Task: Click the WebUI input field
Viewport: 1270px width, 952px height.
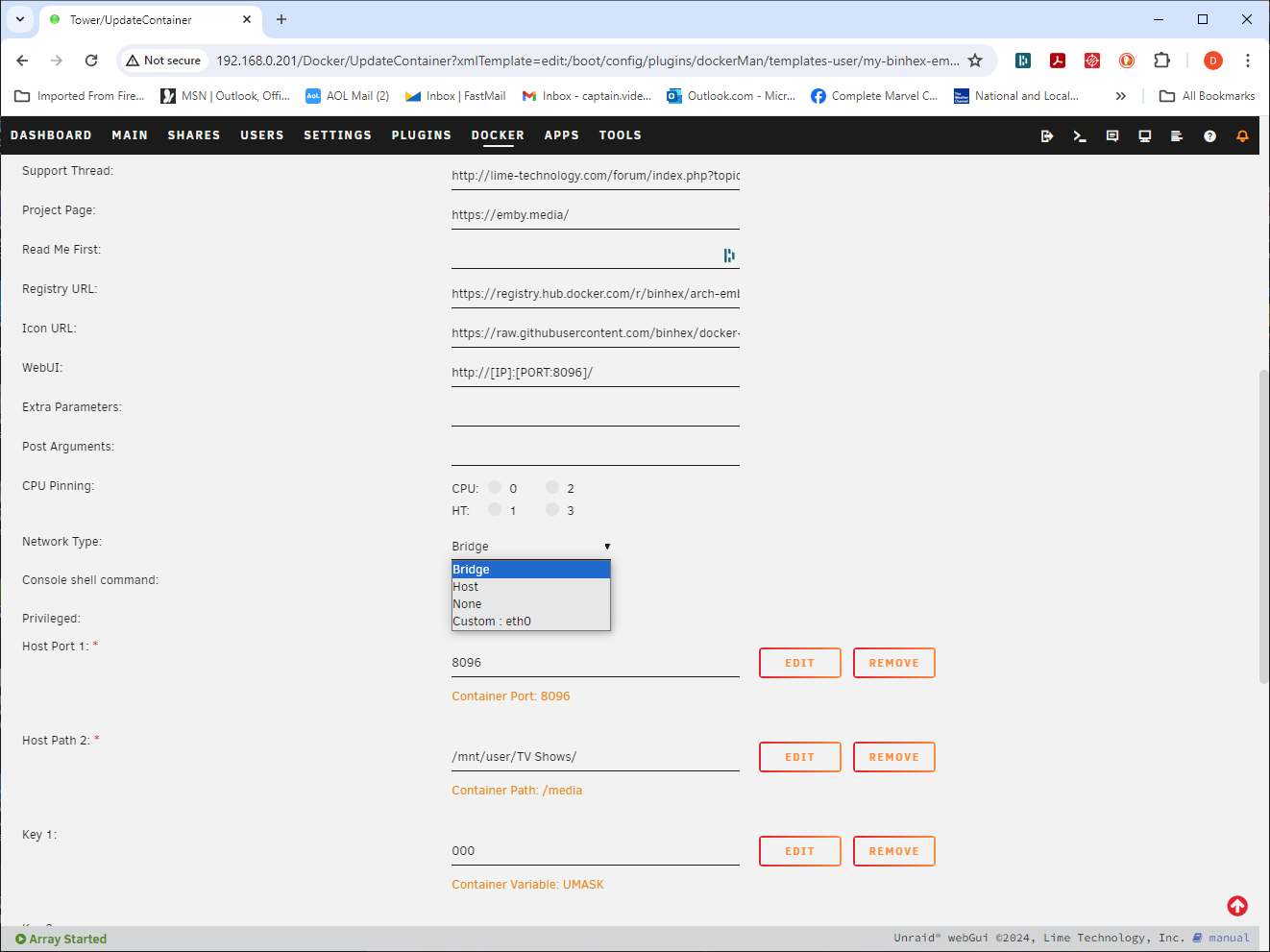Action: (x=596, y=373)
